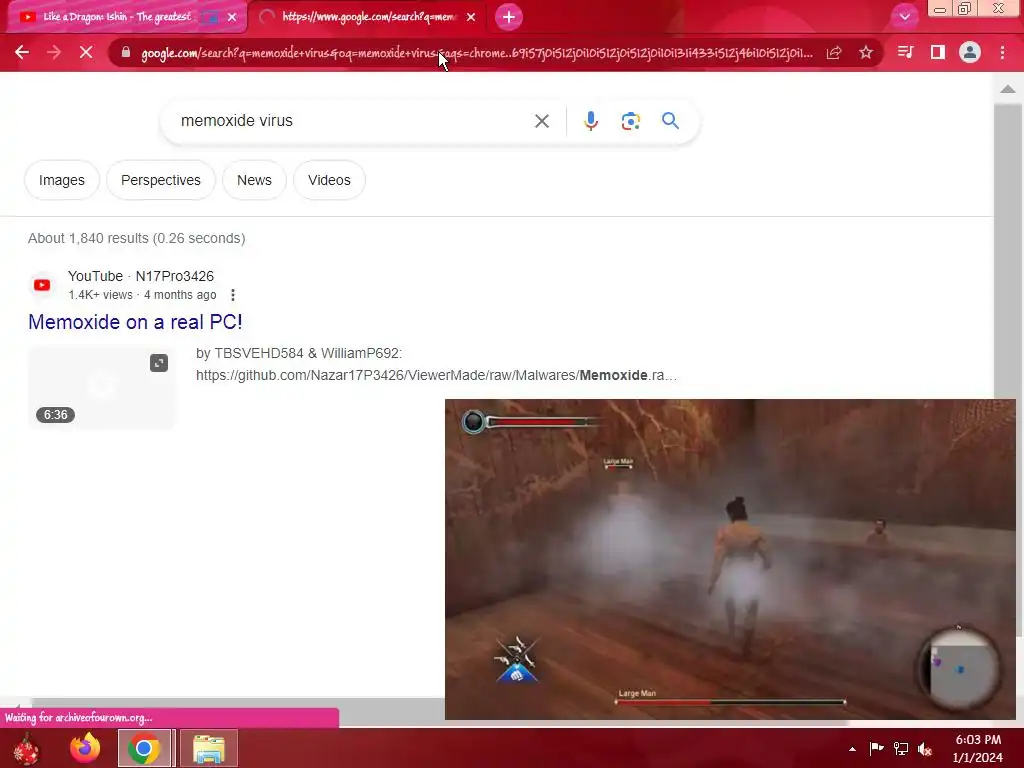Launch Firefox from taskbar

point(85,748)
